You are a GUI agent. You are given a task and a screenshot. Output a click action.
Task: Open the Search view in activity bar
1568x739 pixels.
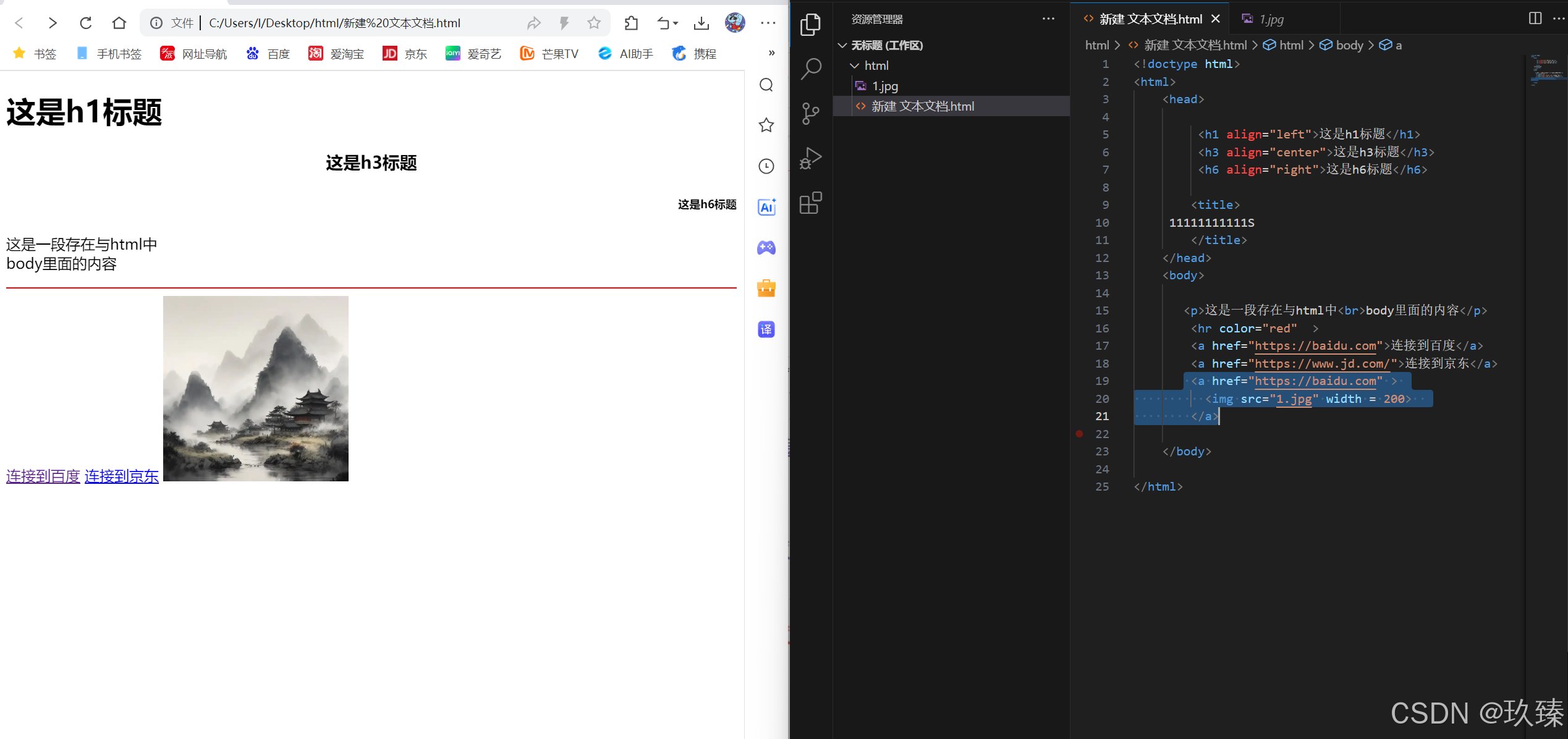(x=810, y=69)
